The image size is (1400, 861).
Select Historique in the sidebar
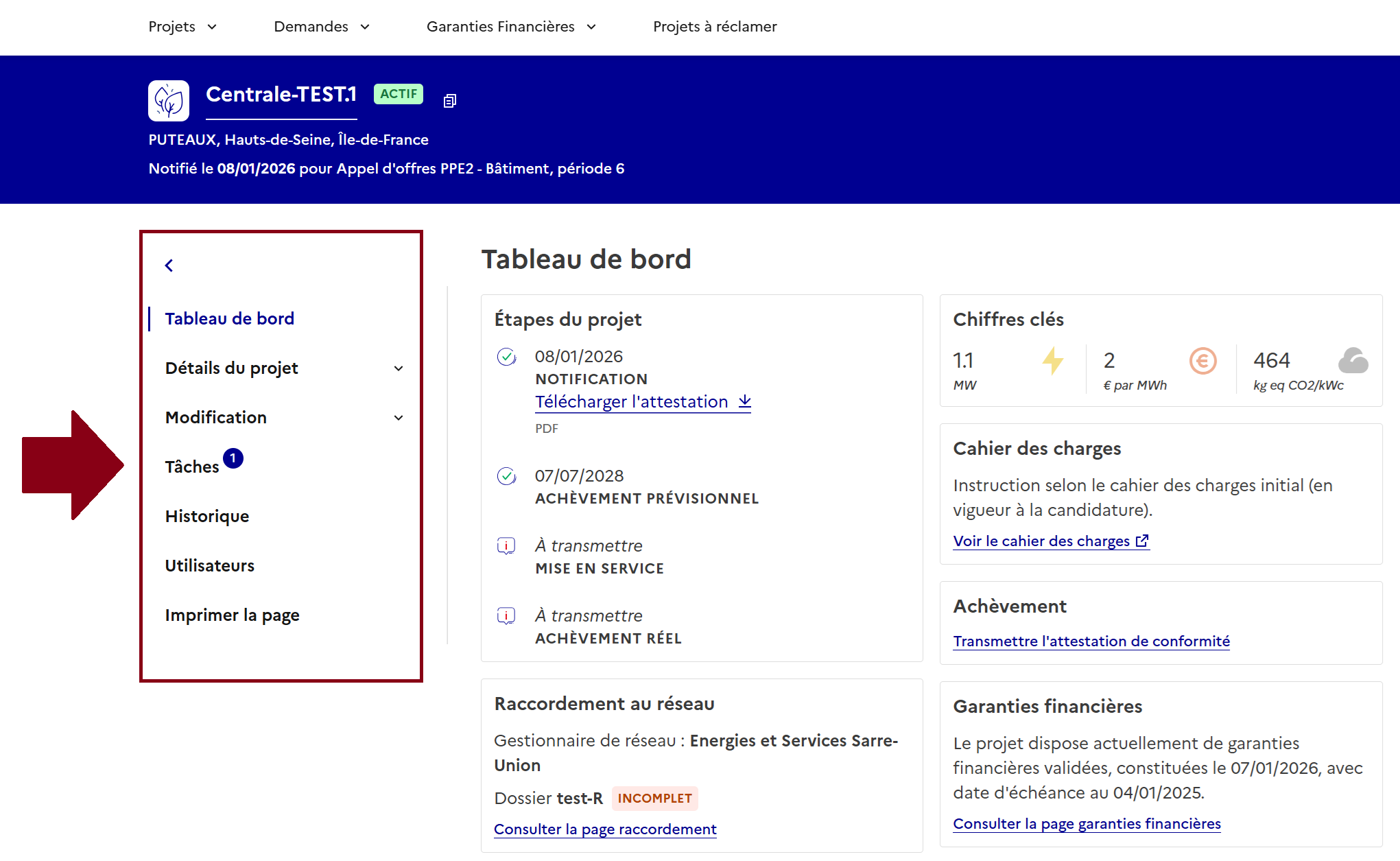pyautogui.click(x=207, y=517)
